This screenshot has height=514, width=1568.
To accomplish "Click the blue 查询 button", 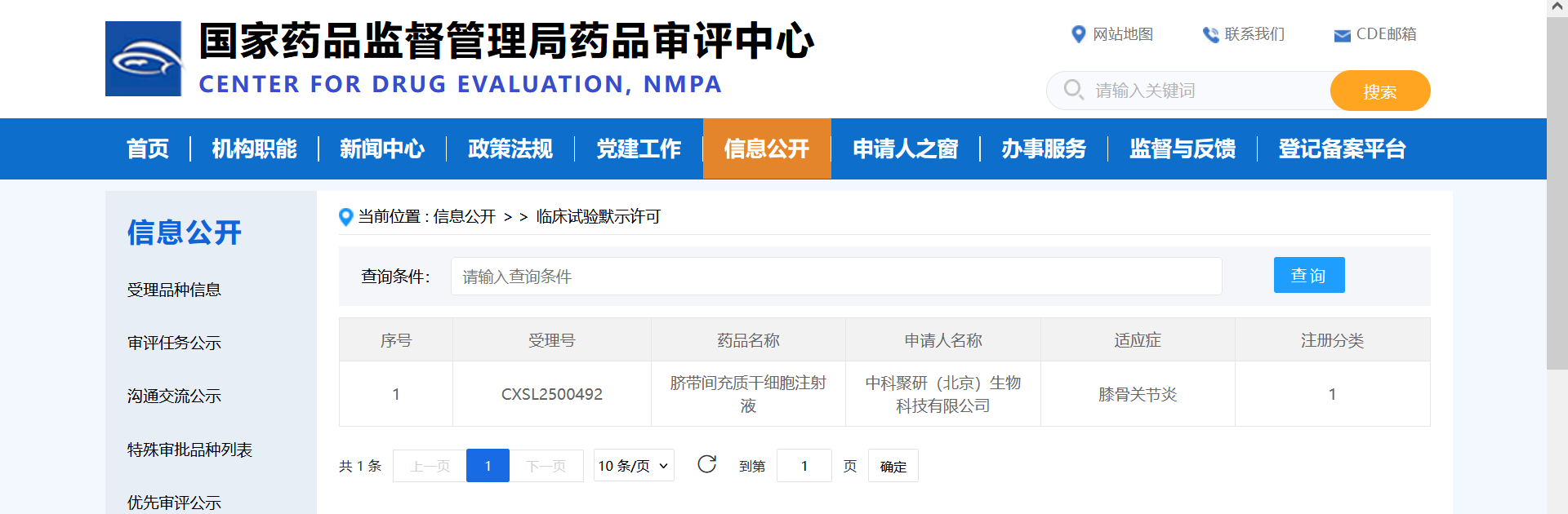I will point(1309,275).
